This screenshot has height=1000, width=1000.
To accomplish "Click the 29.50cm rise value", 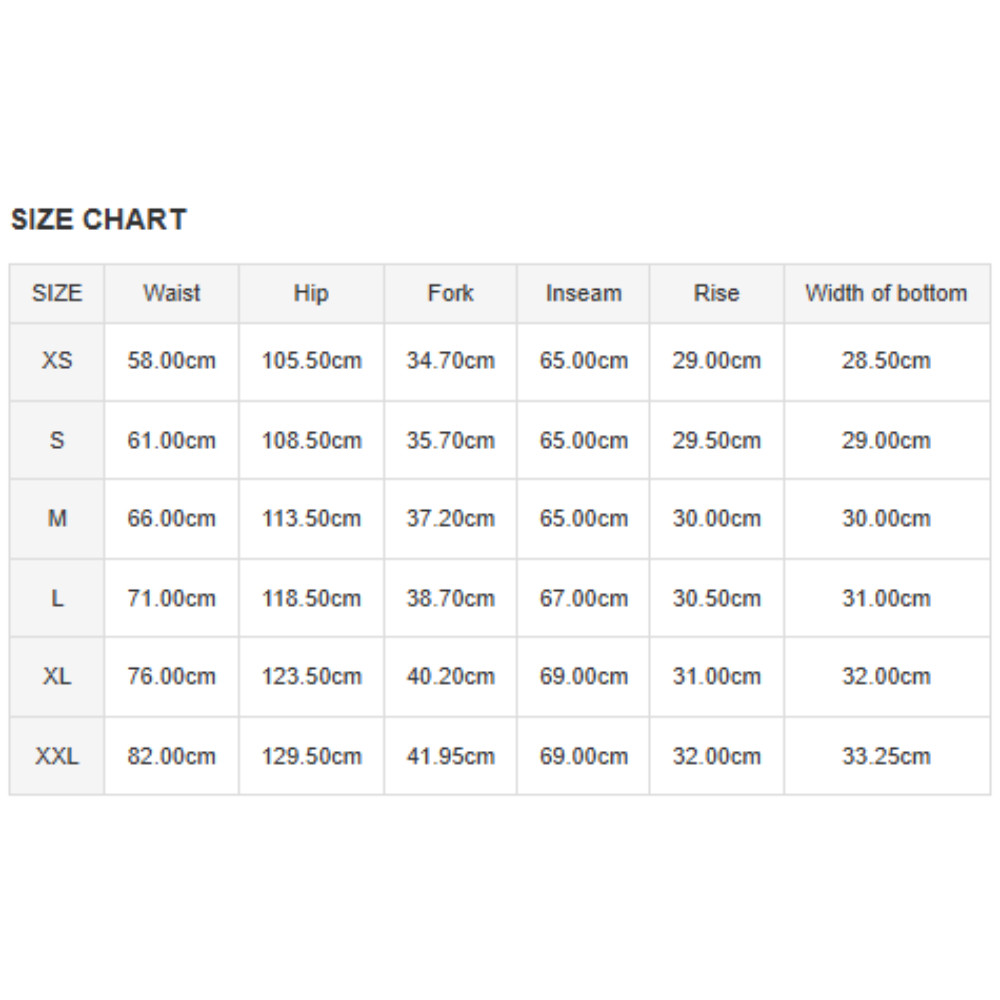I will (716, 440).
